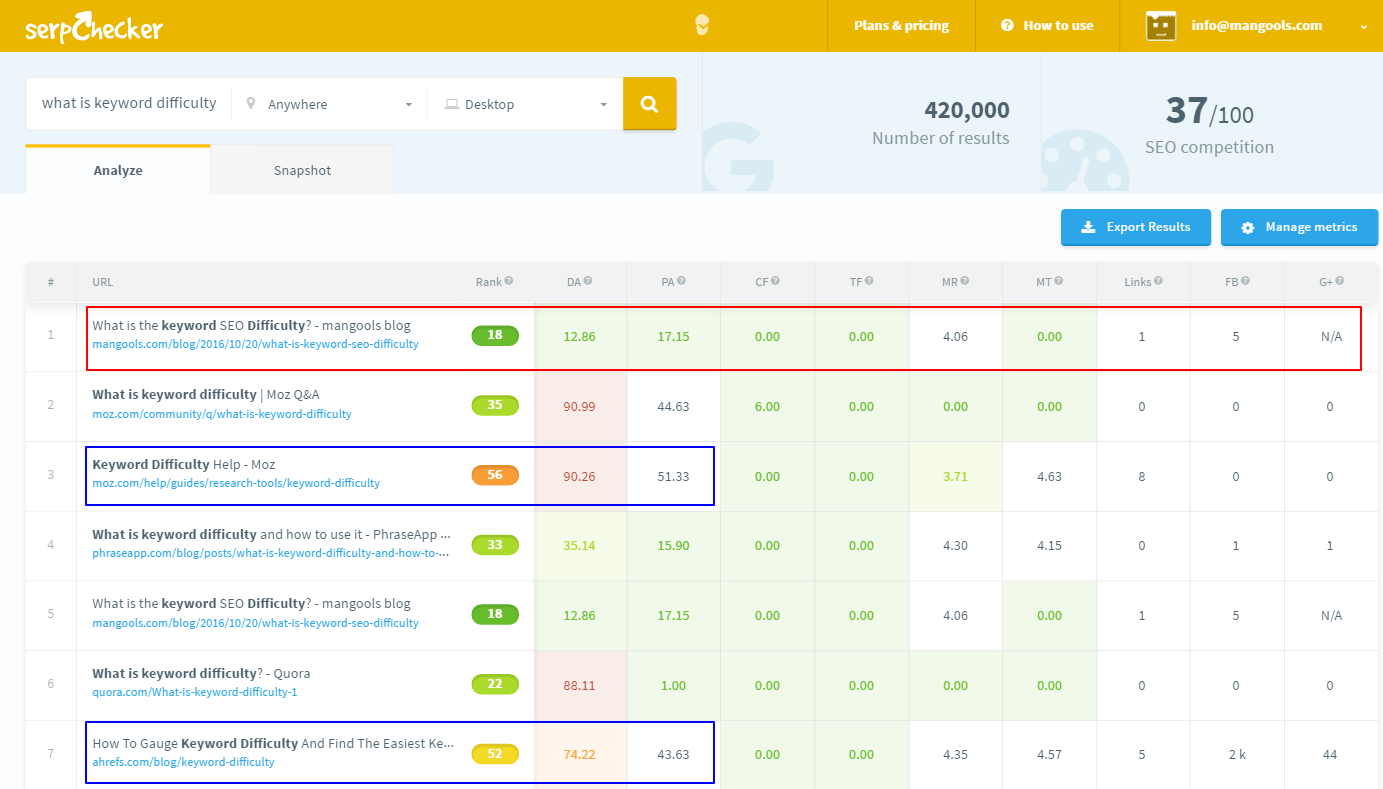Open the How to use guide

pos(1047,26)
